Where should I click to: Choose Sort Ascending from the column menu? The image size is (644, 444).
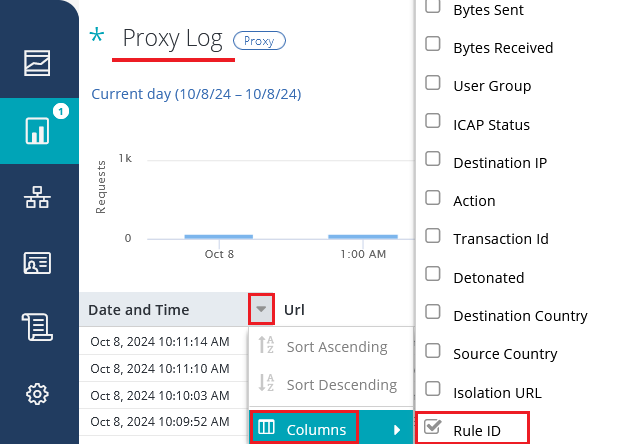click(336, 347)
